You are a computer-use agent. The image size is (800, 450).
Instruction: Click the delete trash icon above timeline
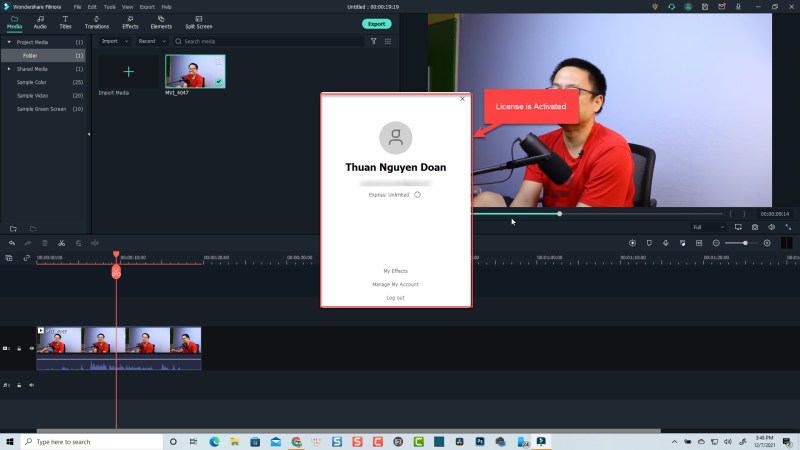coord(44,243)
